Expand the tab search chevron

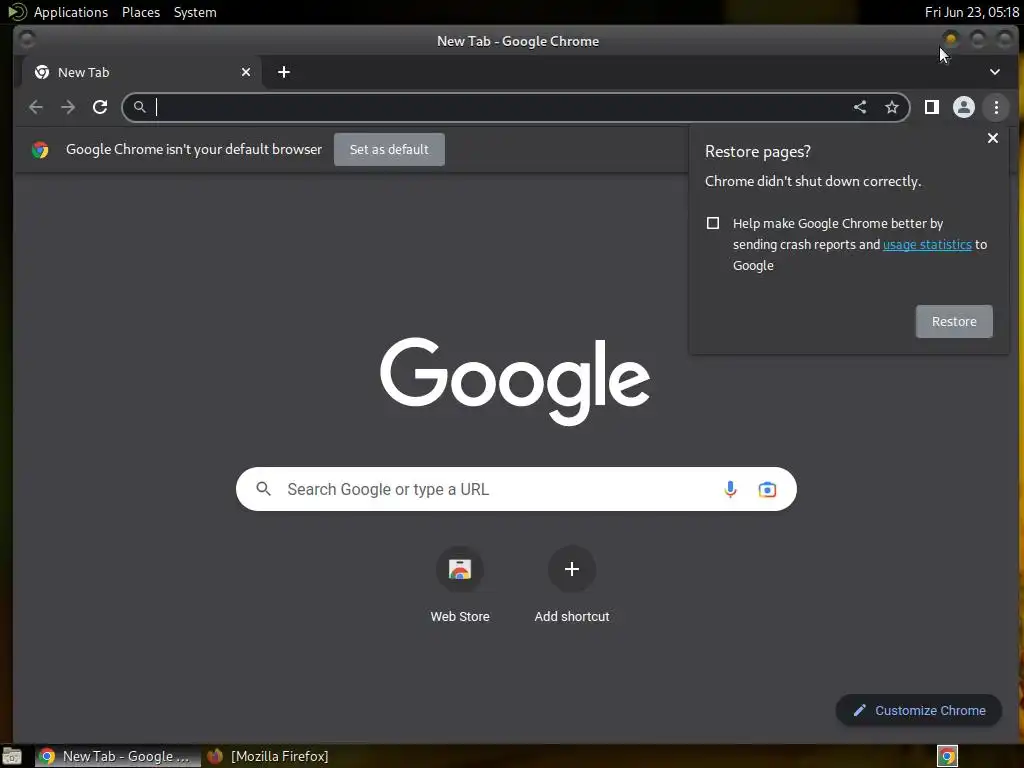(x=995, y=72)
